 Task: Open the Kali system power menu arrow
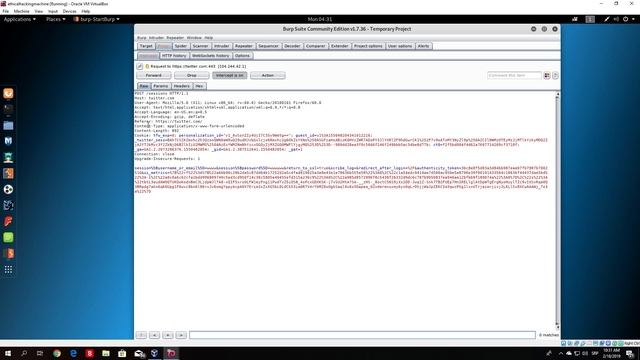633,19
